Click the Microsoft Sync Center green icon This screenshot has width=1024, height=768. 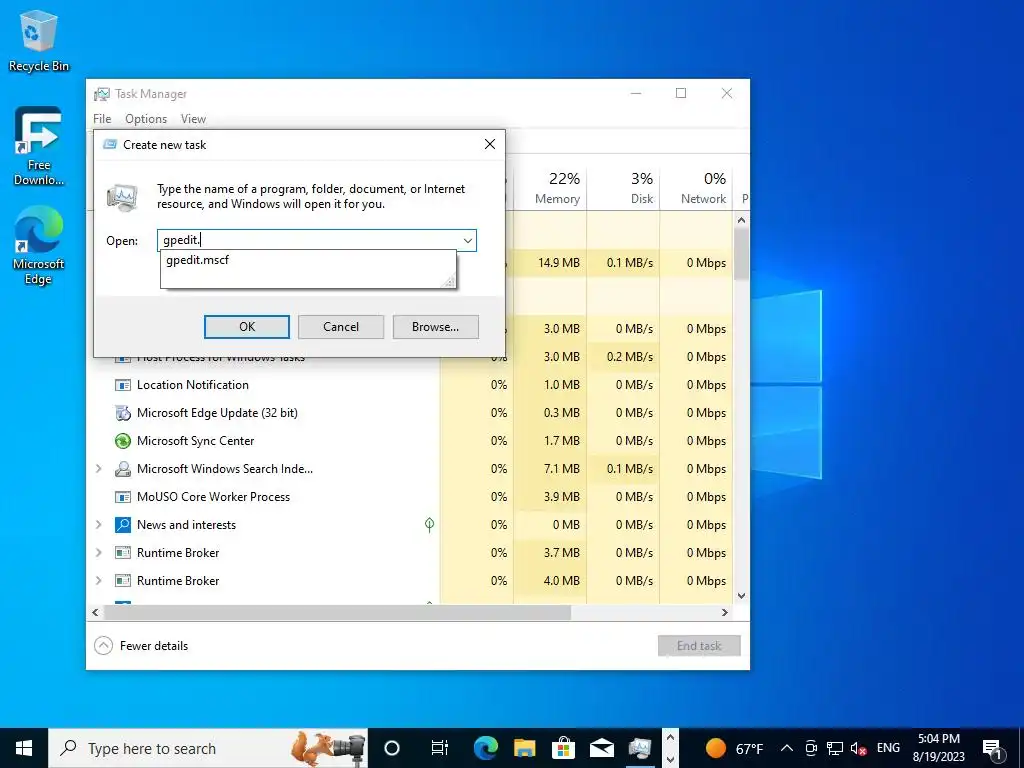pos(123,441)
